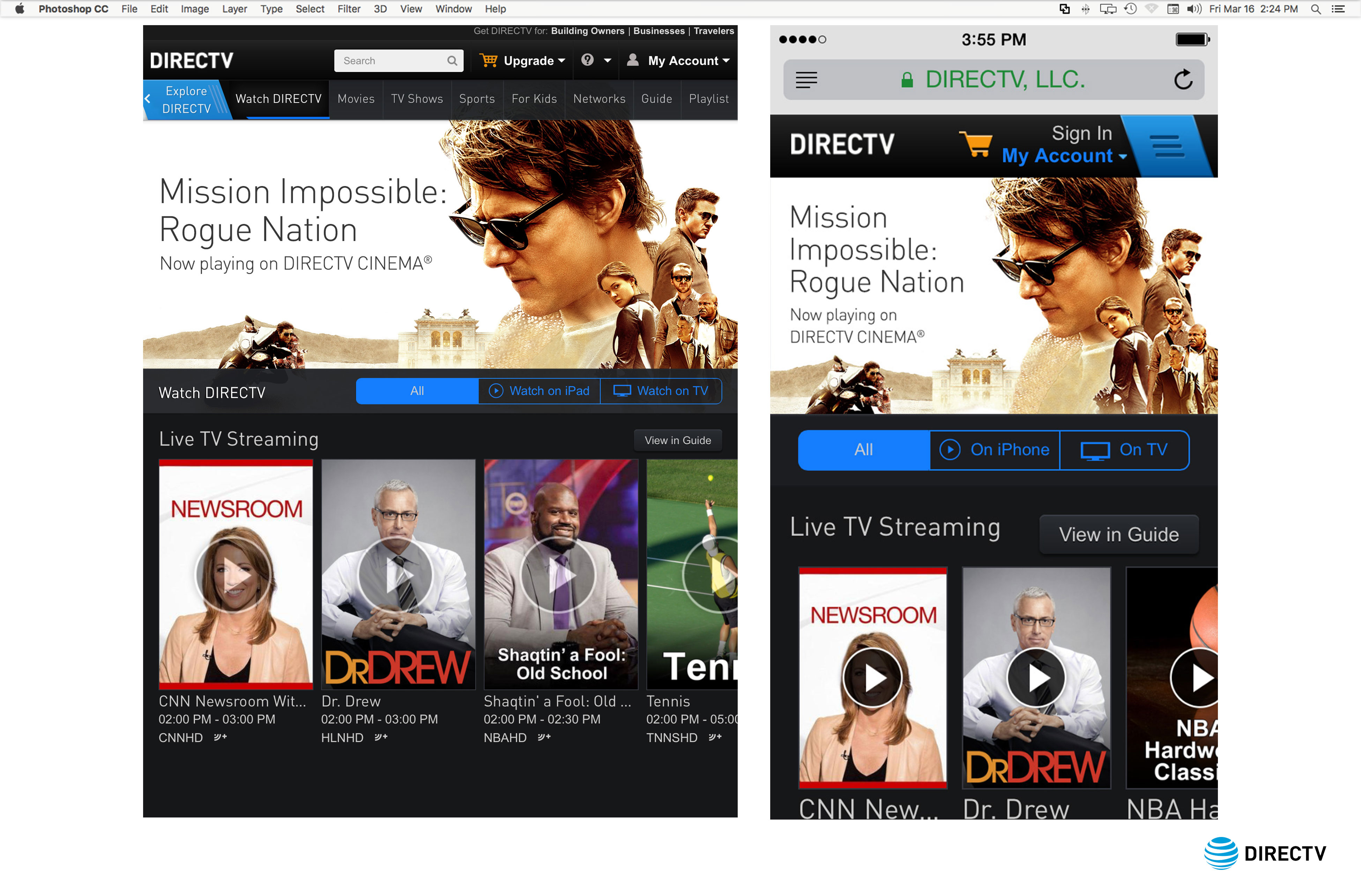Image resolution: width=1361 pixels, height=896 pixels.
Task: Switch mobile filter to On iPhone
Action: coord(995,450)
